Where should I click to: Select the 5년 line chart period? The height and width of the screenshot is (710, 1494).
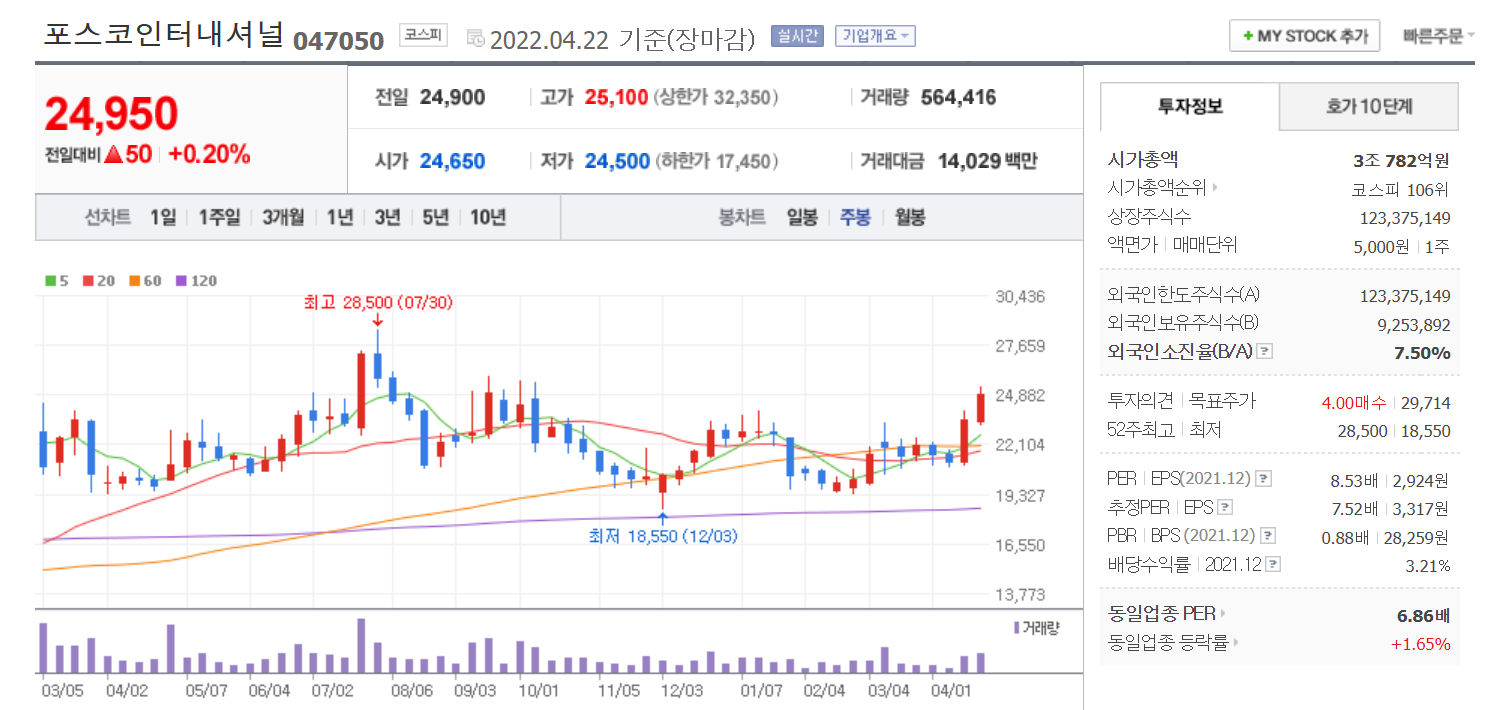click(x=436, y=217)
